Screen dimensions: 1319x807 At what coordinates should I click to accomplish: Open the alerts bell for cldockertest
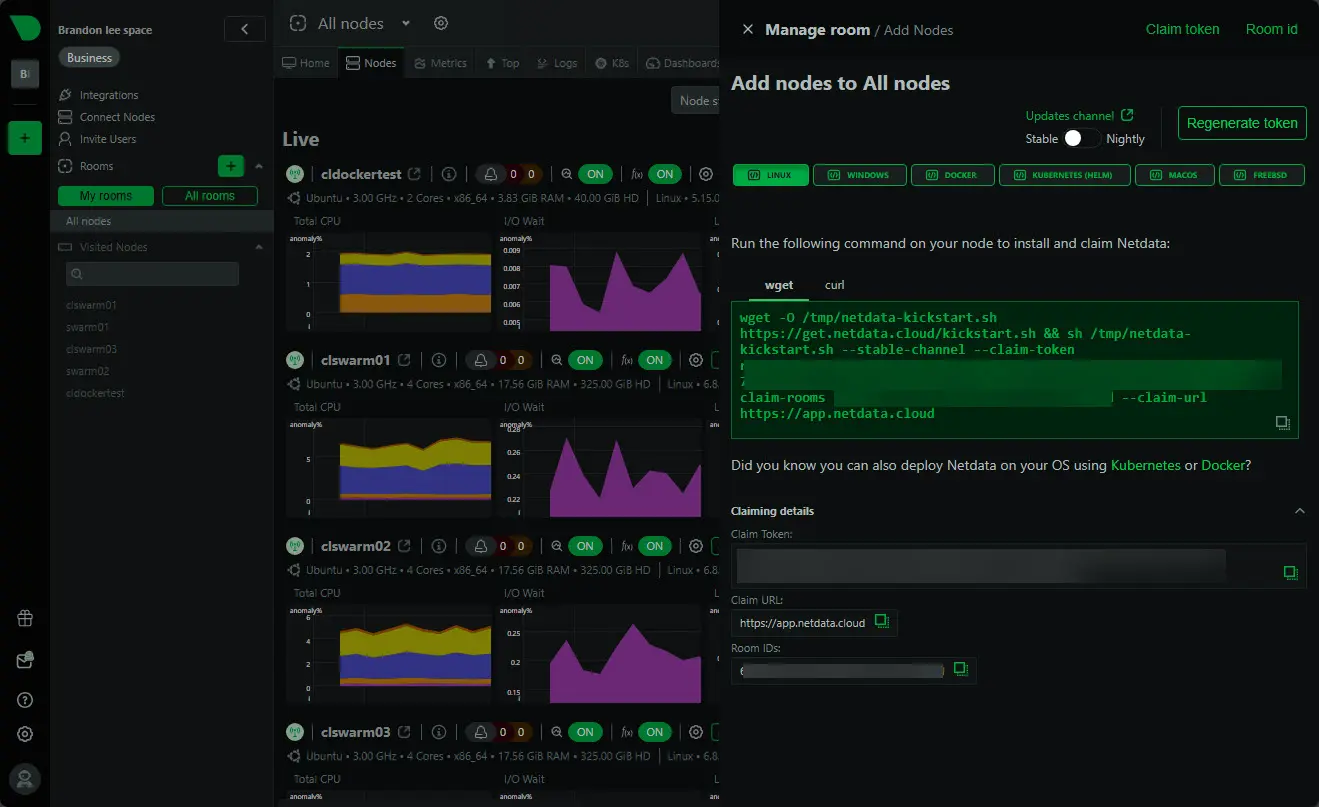[x=491, y=174]
